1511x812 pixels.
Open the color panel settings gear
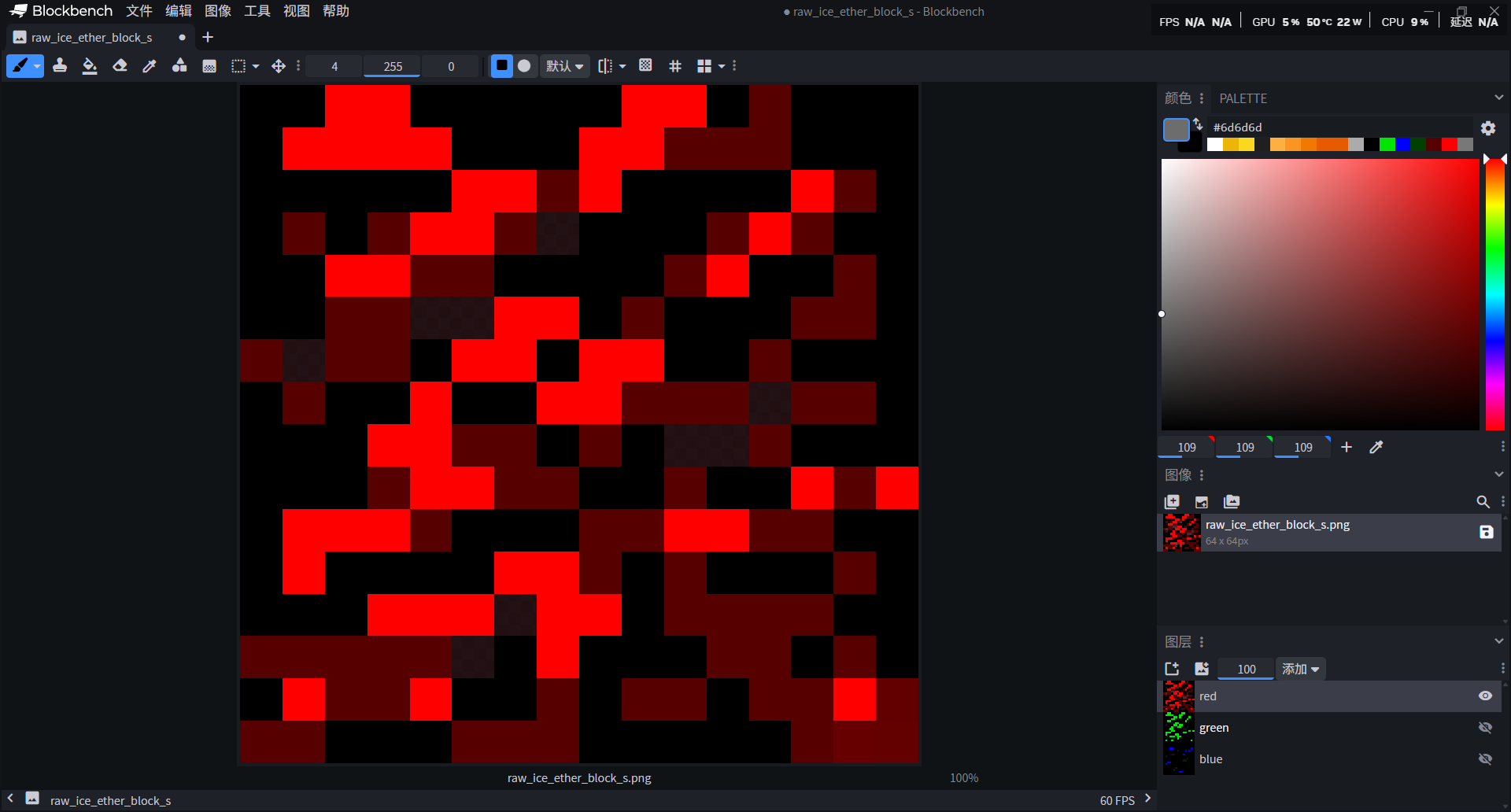click(1487, 128)
